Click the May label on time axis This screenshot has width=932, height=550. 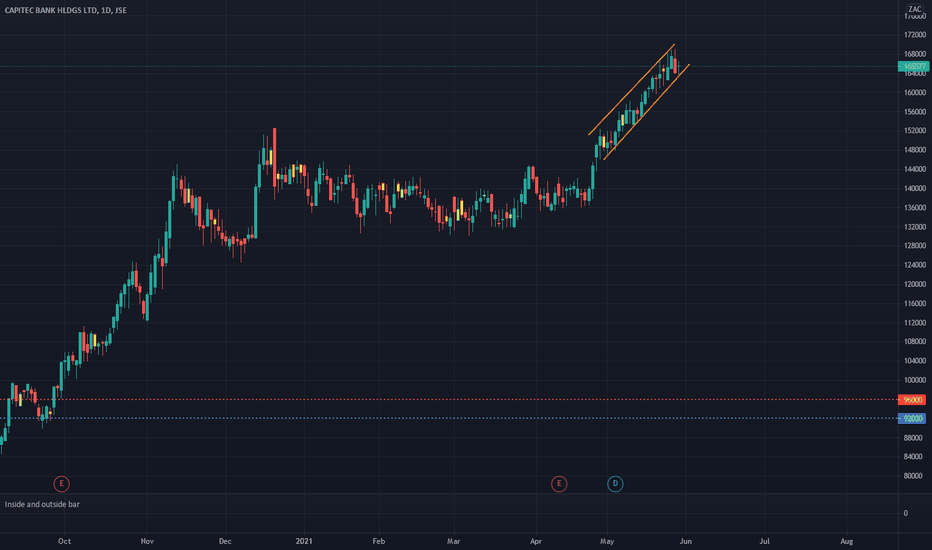click(607, 541)
